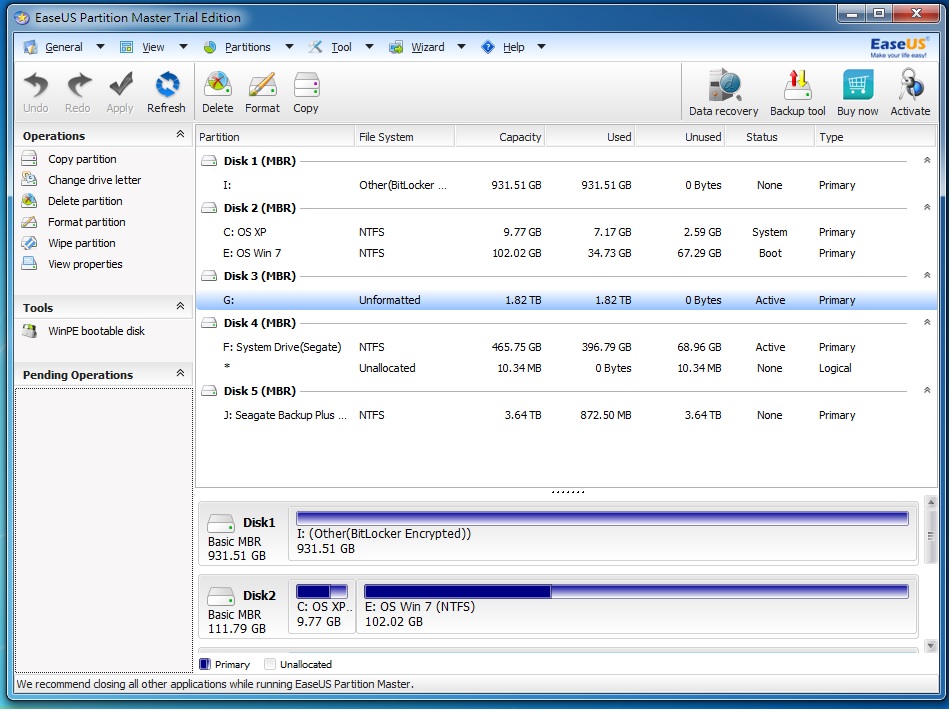Click the Disk 3 (MBR) drive icon
The image size is (950, 712).
pos(209,276)
